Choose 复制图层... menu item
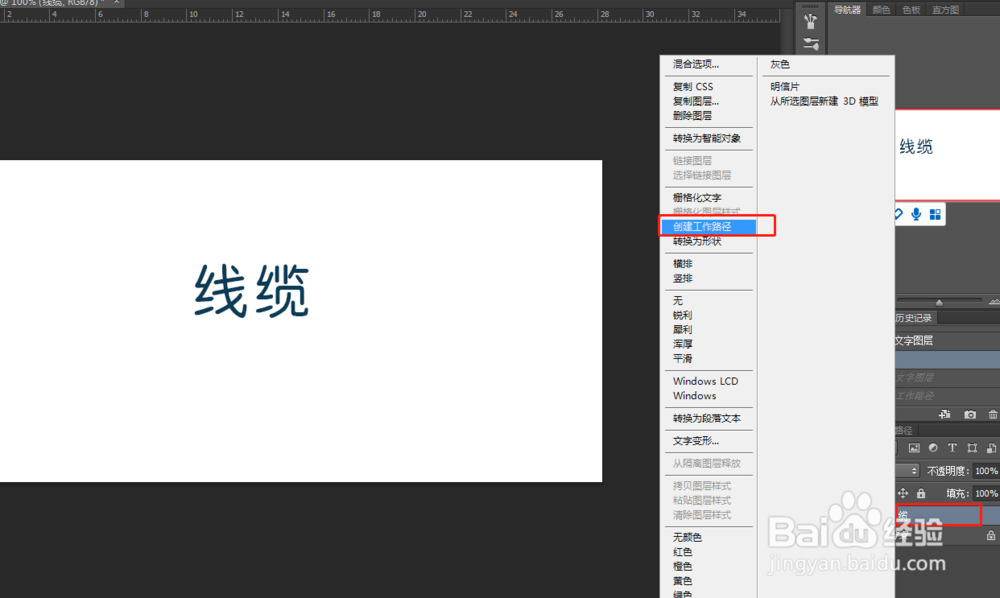Viewport: 1000px width, 598px height. (696, 101)
